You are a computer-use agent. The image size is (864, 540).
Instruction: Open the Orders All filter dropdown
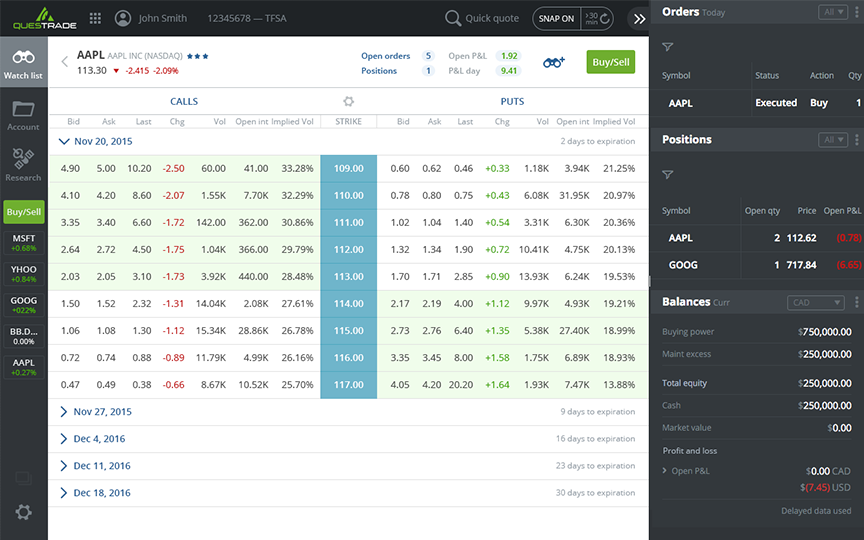click(833, 12)
